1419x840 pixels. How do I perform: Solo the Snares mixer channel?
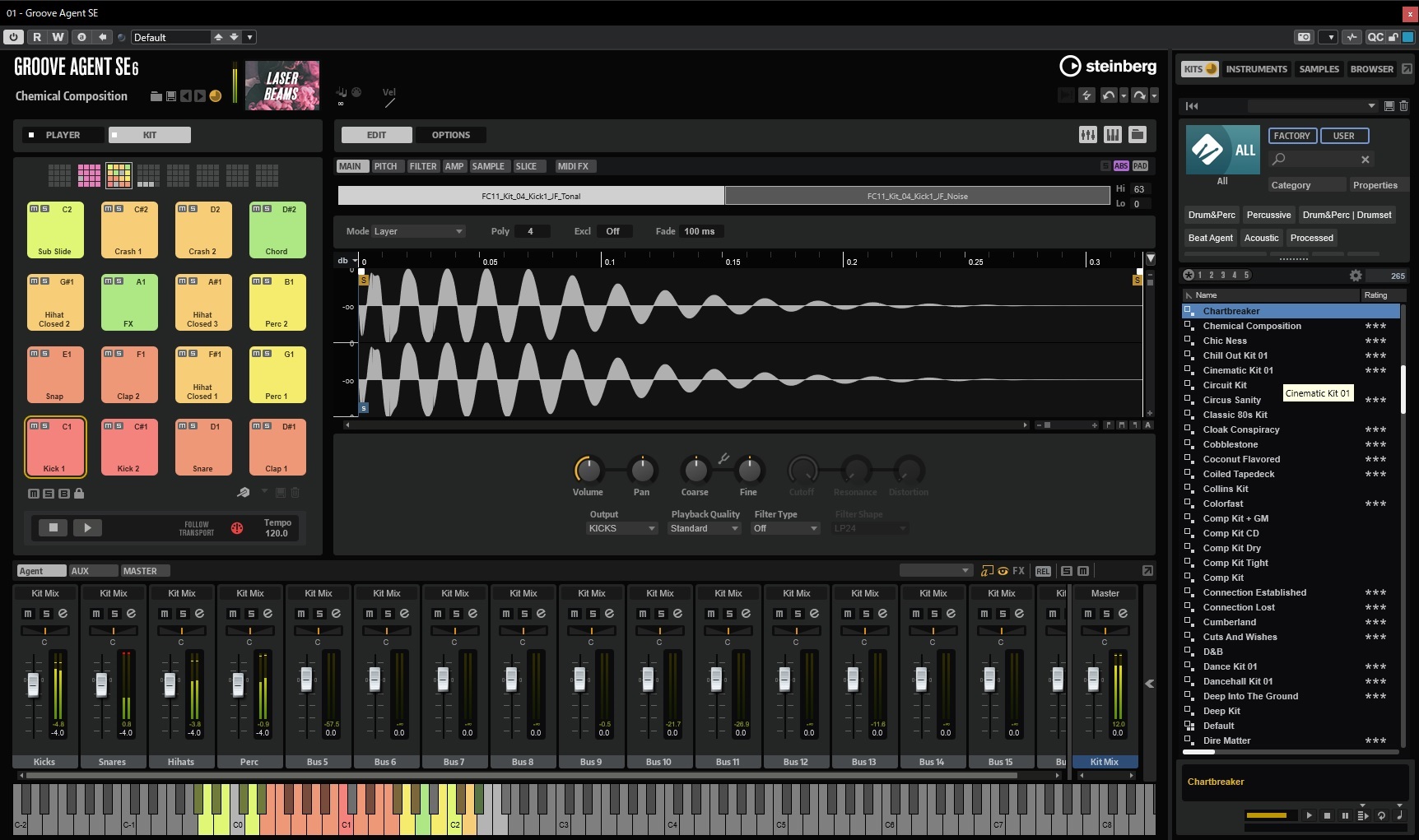point(114,614)
